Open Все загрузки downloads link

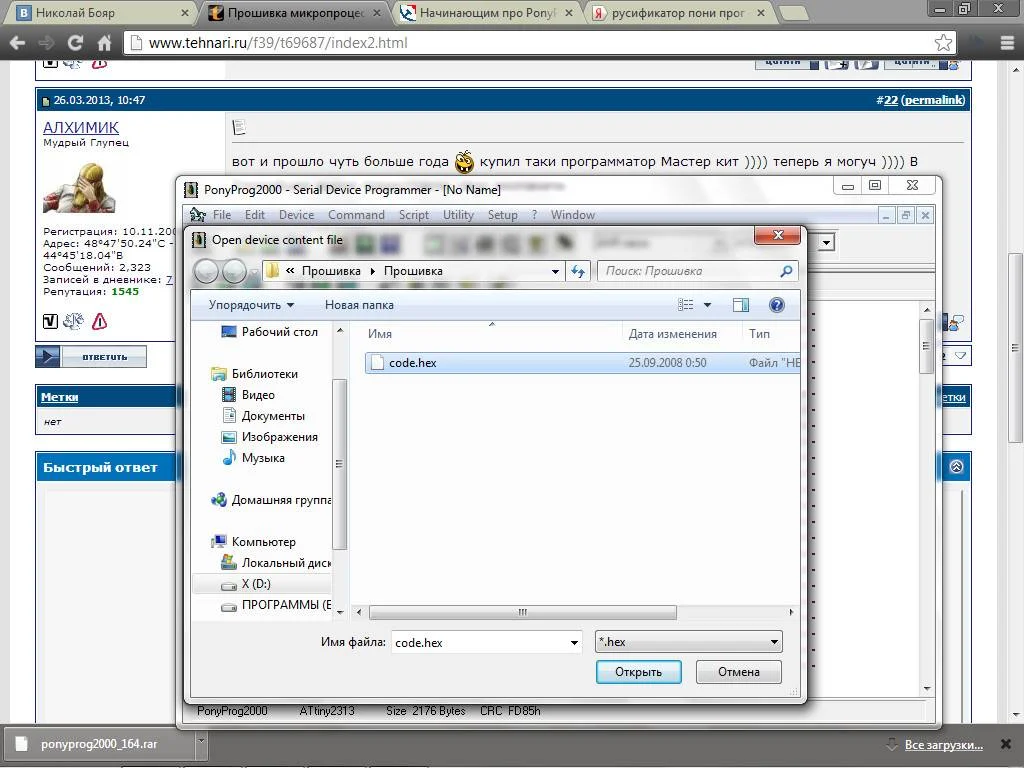pyautogui.click(x=944, y=744)
